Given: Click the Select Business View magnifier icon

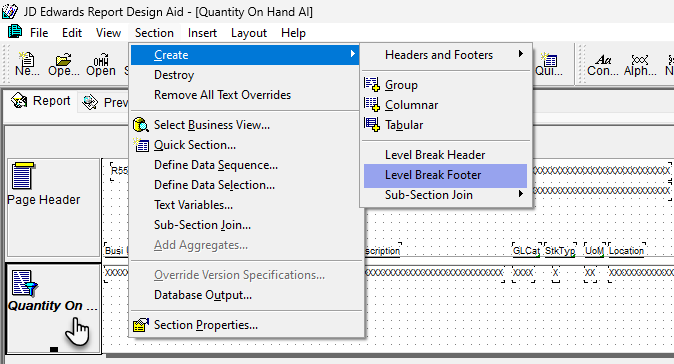Looking at the screenshot, I should point(141,125).
